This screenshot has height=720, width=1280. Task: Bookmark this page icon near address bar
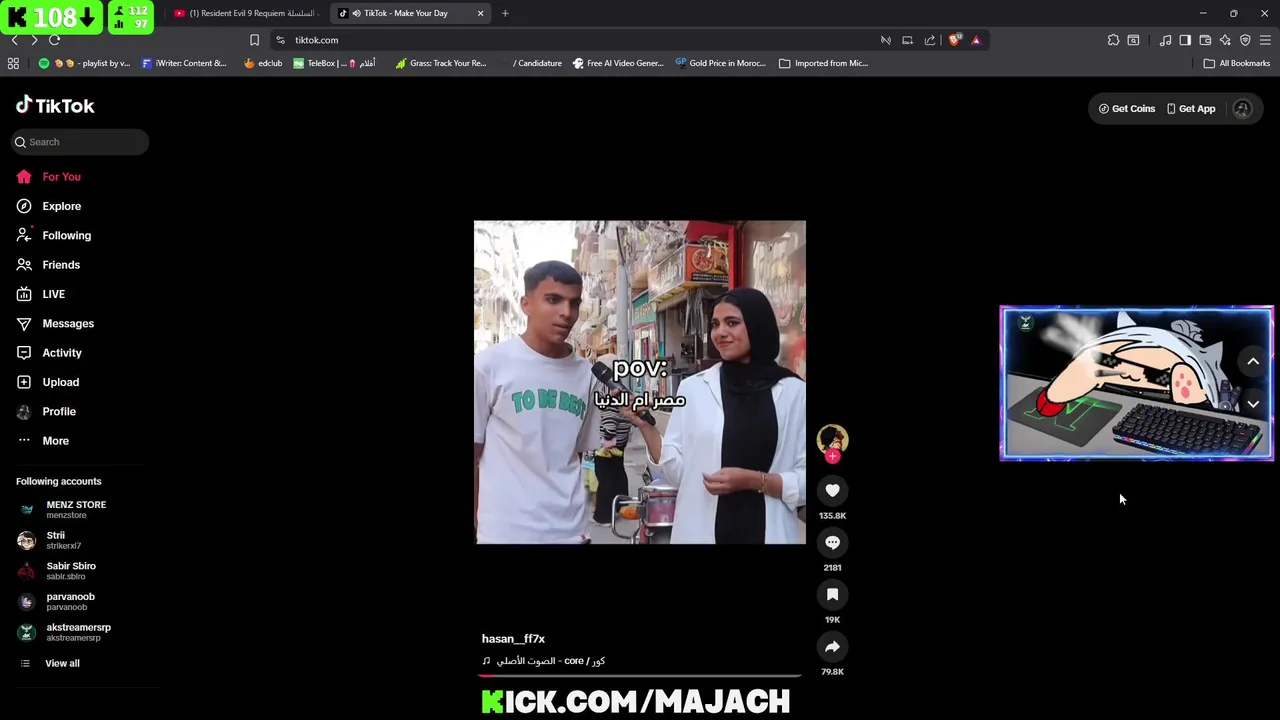pos(254,40)
